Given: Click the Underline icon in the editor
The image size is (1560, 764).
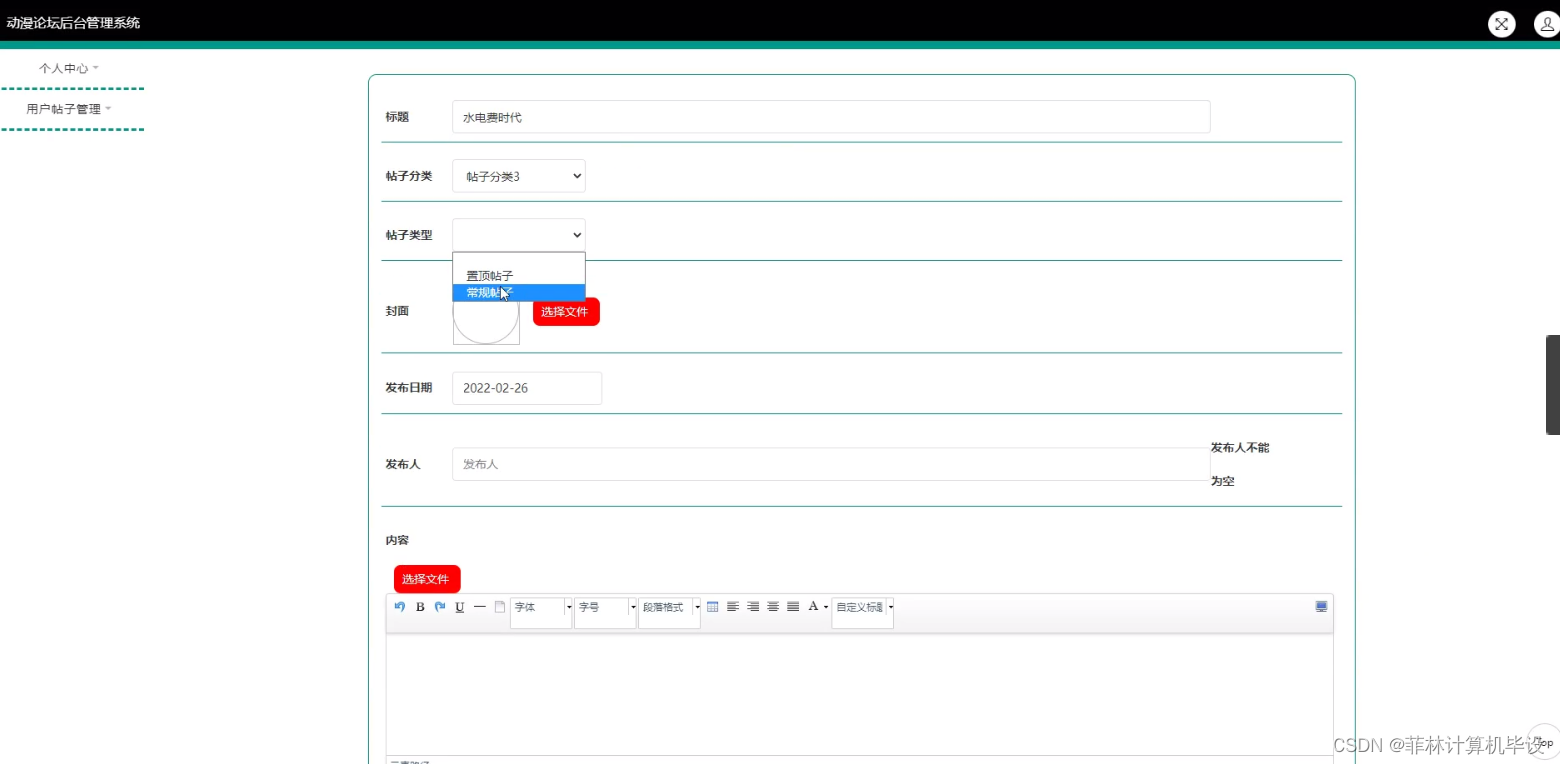Looking at the screenshot, I should (x=459, y=607).
